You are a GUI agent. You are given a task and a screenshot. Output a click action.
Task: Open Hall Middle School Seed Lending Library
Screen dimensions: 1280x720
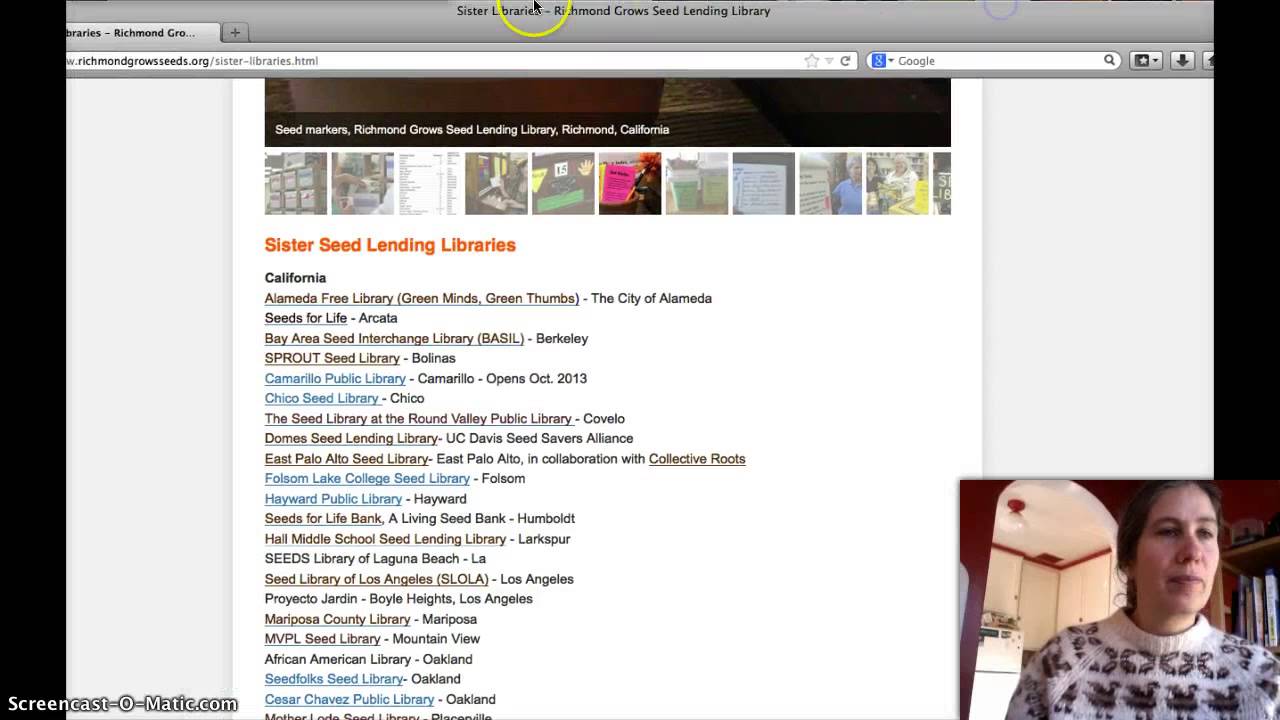coord(385,538)
